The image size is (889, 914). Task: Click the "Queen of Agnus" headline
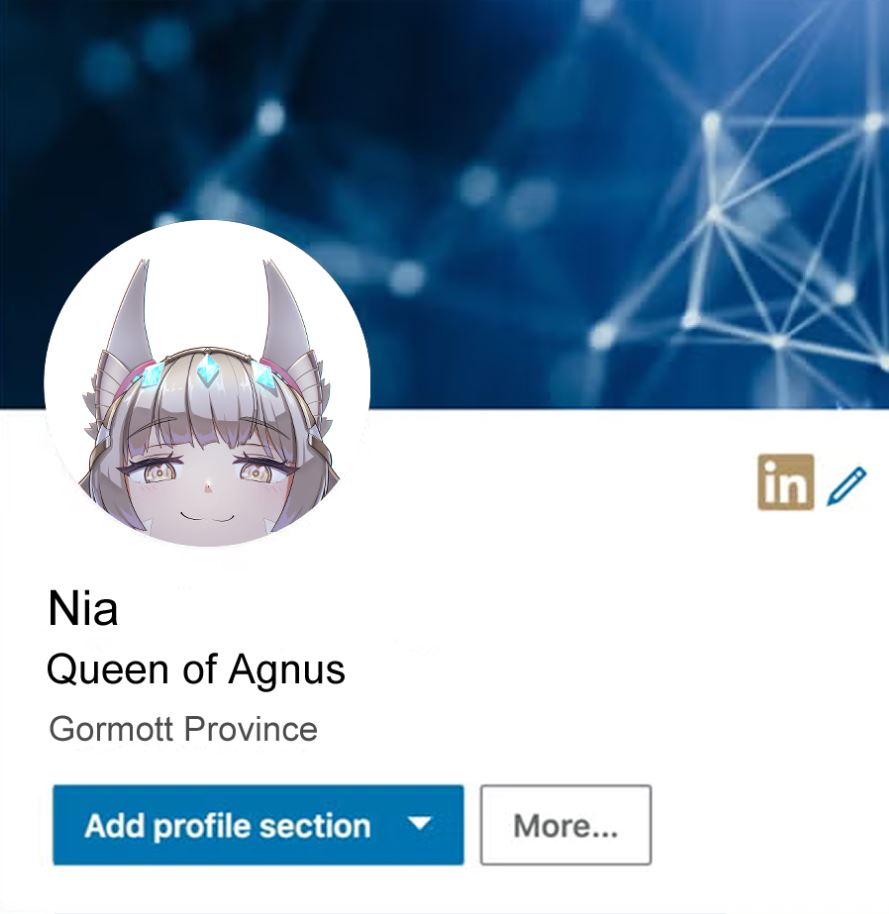coord(196,669)
